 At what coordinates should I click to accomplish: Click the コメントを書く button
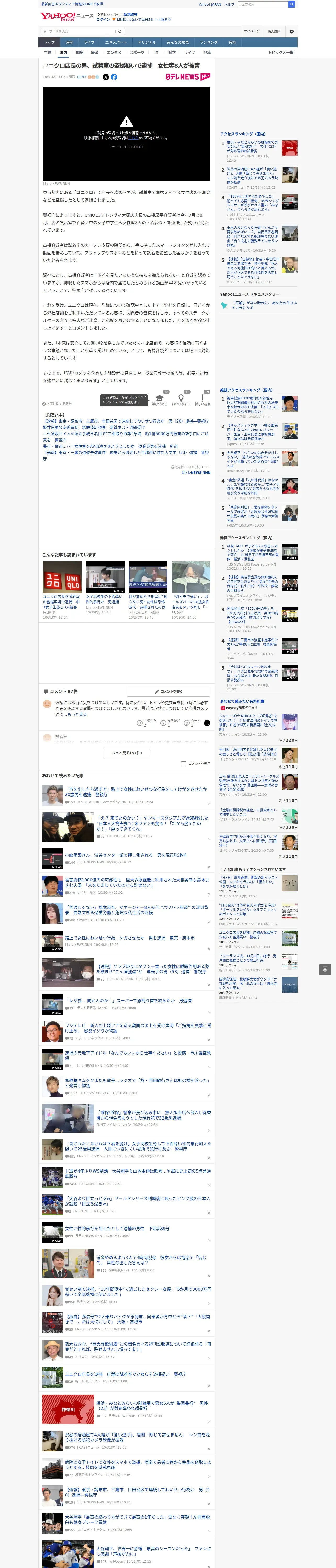[x=168, y=691]
